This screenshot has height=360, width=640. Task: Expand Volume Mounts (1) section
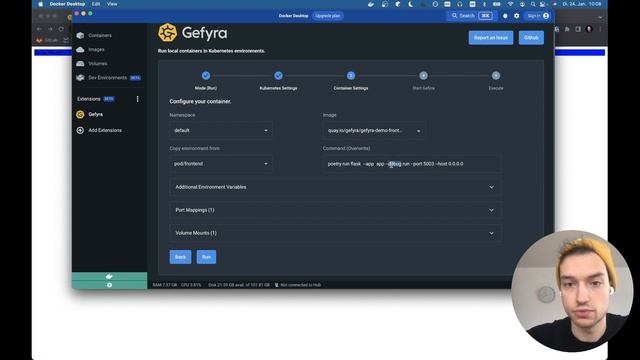(335, 233)
